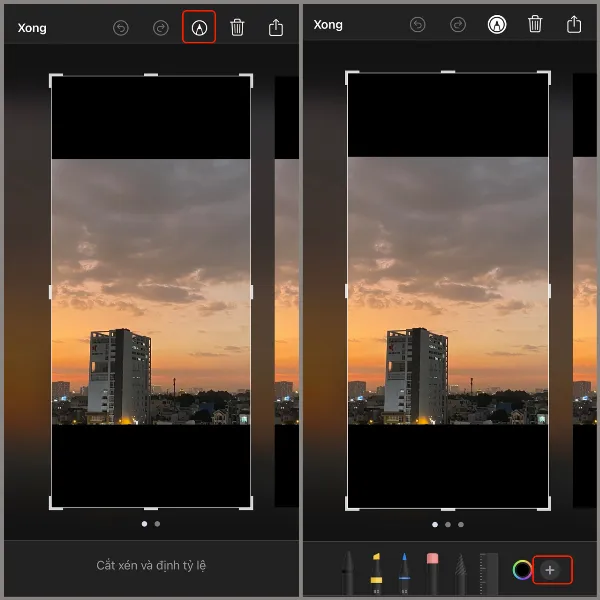Screen dimensions: 600x600
Task: Delete the screenshot in the right screen
Action: 535,25
